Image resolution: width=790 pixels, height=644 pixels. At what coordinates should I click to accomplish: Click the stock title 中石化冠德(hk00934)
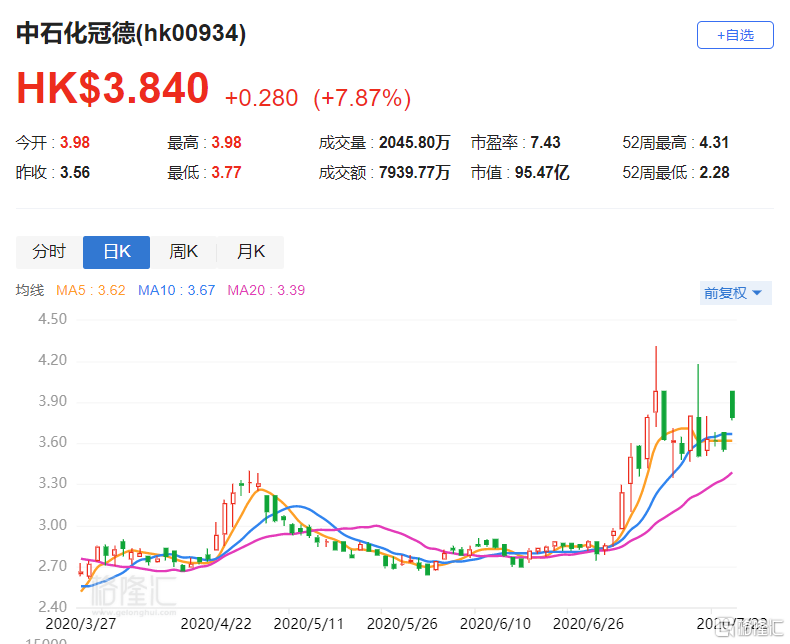[x=131, y=33]
